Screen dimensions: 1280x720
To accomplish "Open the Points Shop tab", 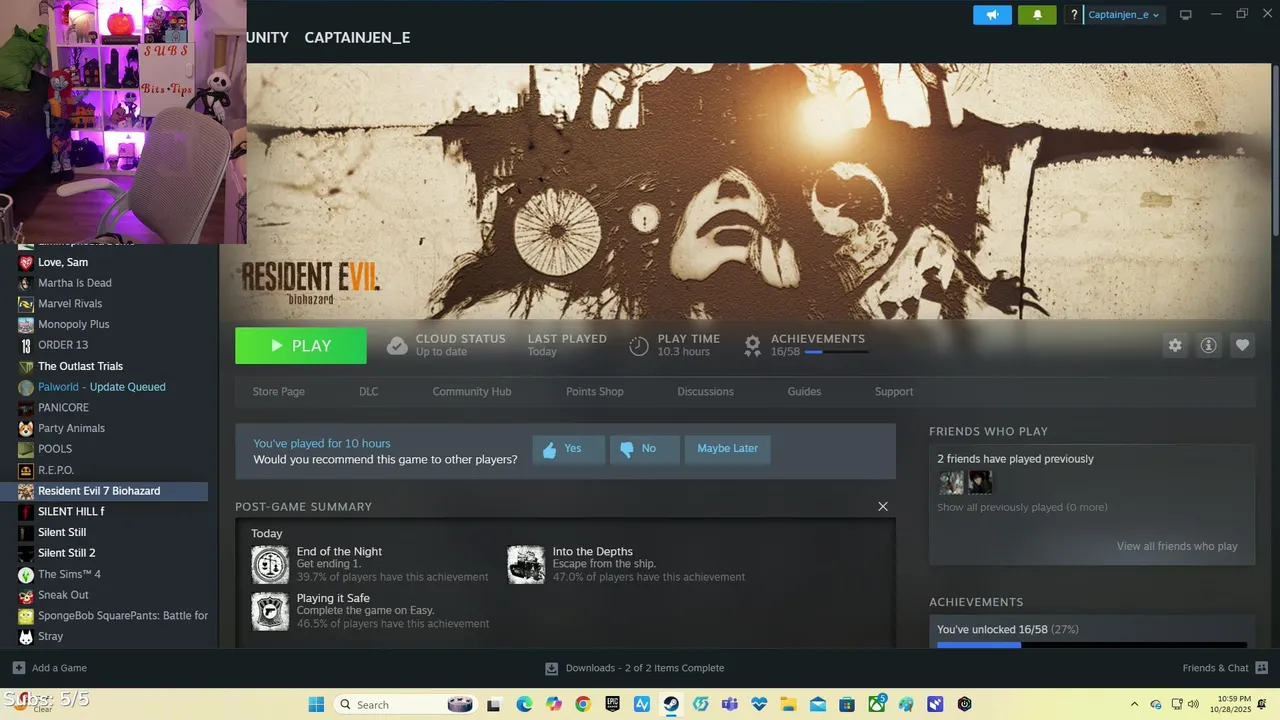I will (595, 392).
